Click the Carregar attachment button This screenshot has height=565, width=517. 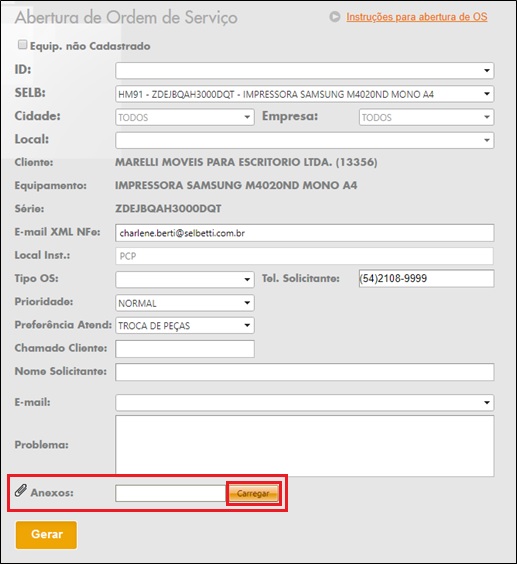tap(254, 493)
